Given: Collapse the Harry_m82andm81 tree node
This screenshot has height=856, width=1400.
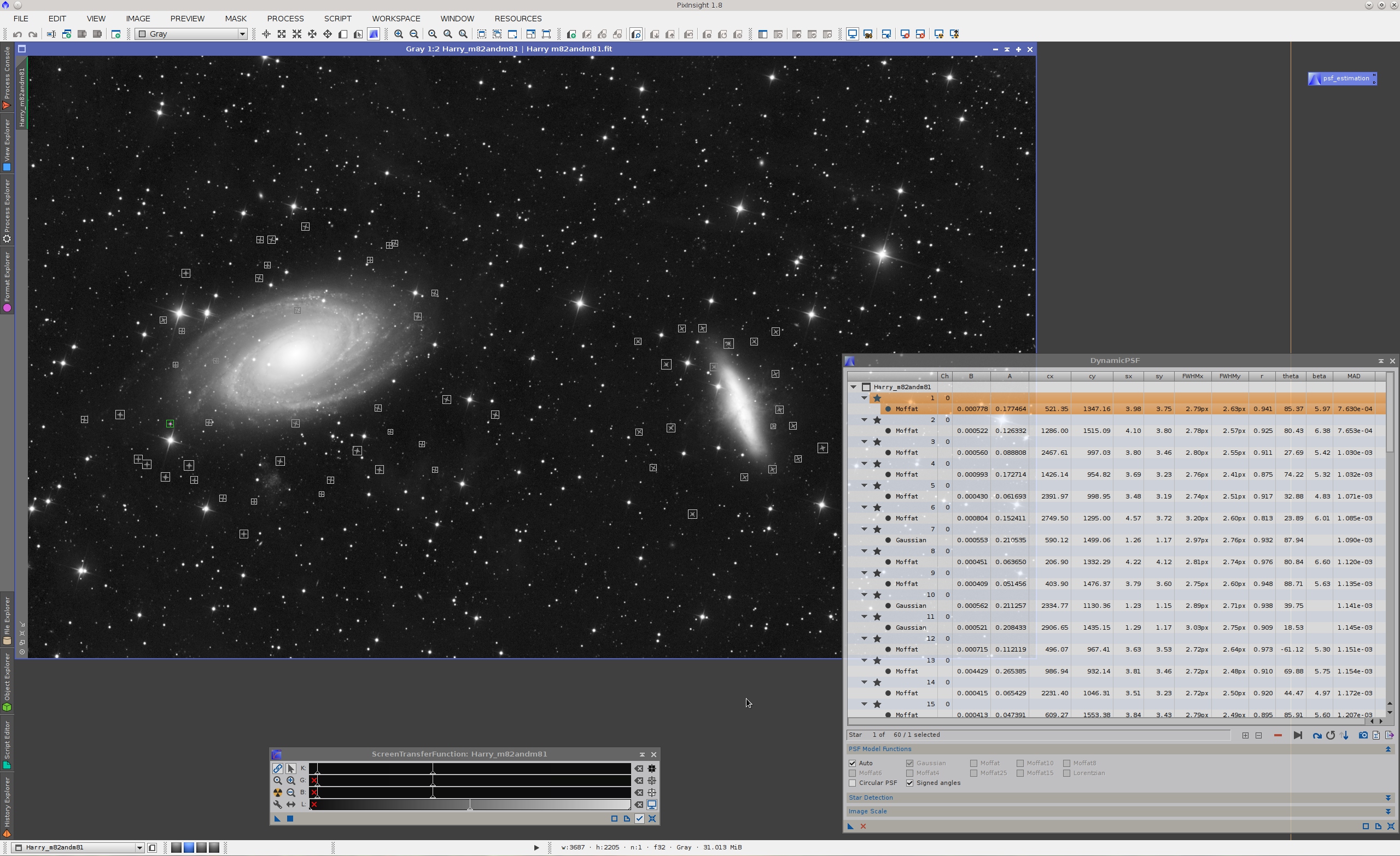Looking at the screenshot, I should (854, 387).
